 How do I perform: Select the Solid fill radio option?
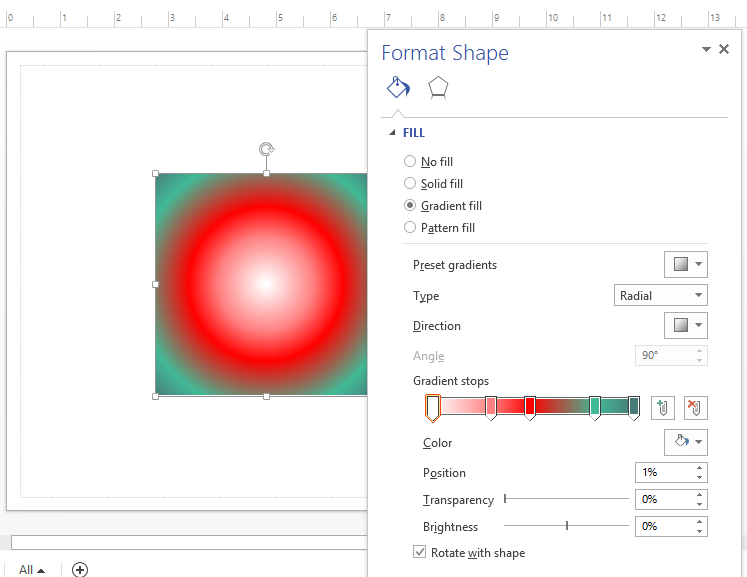[x=410, y=184]
